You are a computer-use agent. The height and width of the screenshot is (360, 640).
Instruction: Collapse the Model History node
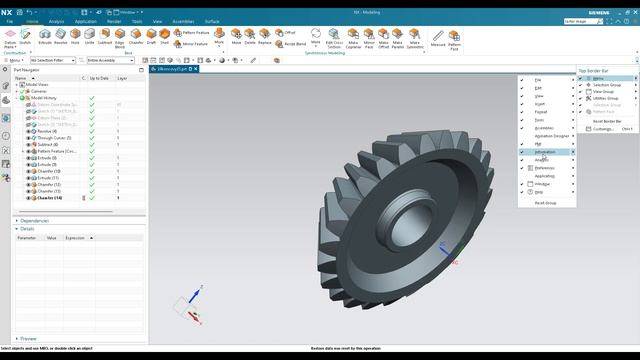coord(17,98)
